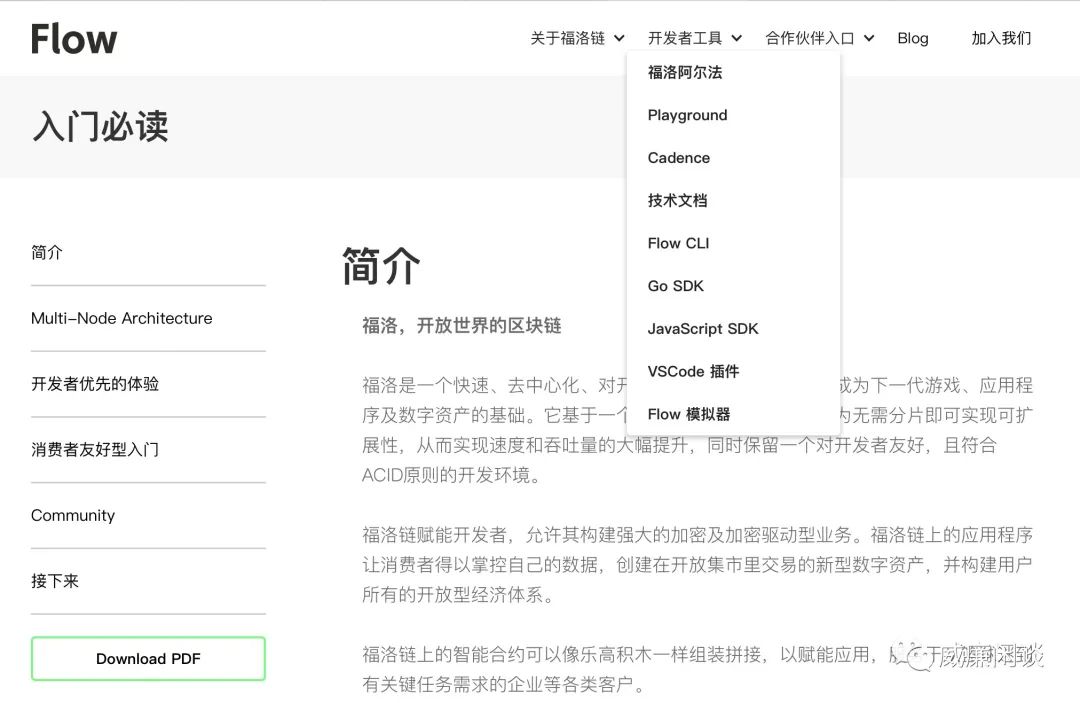Choose Cadence in the dropdown menu
The image size is (1080, 703).
pos(678,158)
